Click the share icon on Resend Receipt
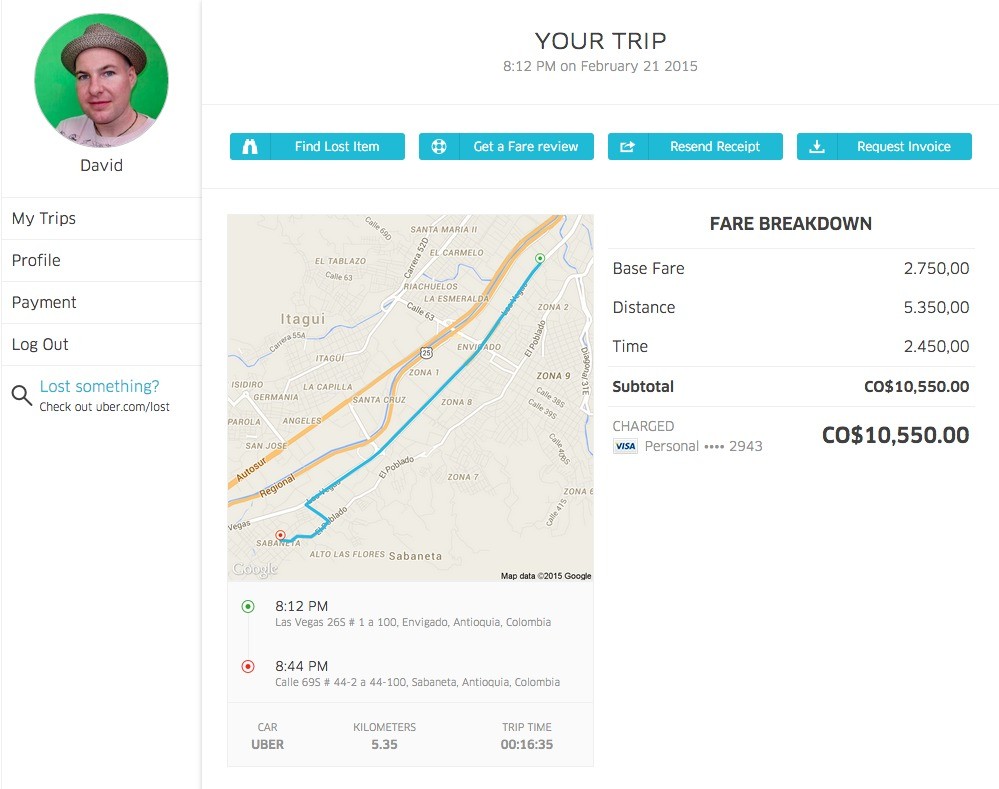Screen dimensions: 999x789 (x=627, y=146)
